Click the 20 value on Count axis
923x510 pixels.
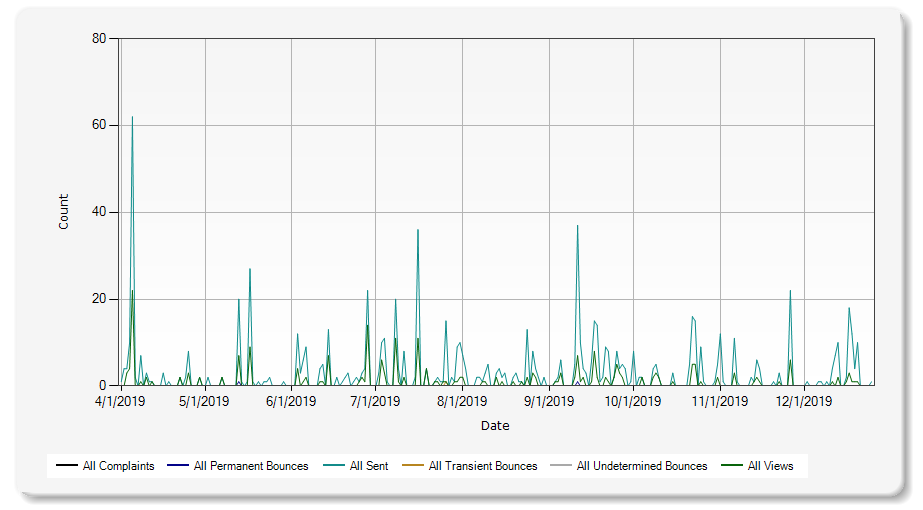99,299
